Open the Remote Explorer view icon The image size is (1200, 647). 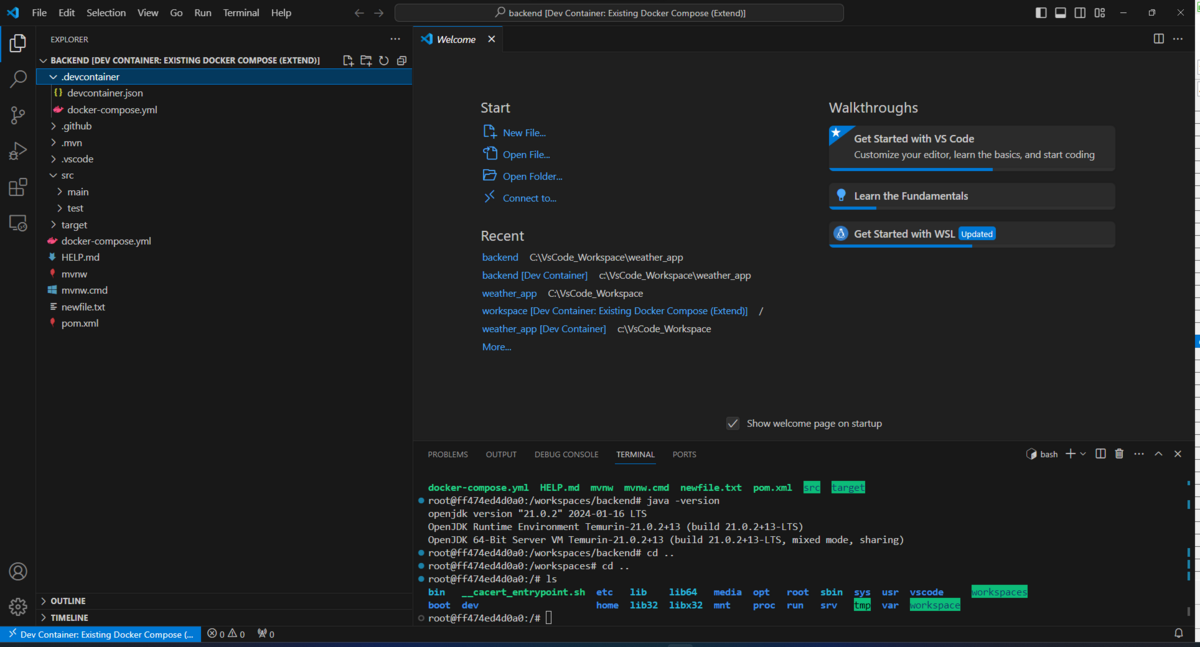[x=18, y=223]
